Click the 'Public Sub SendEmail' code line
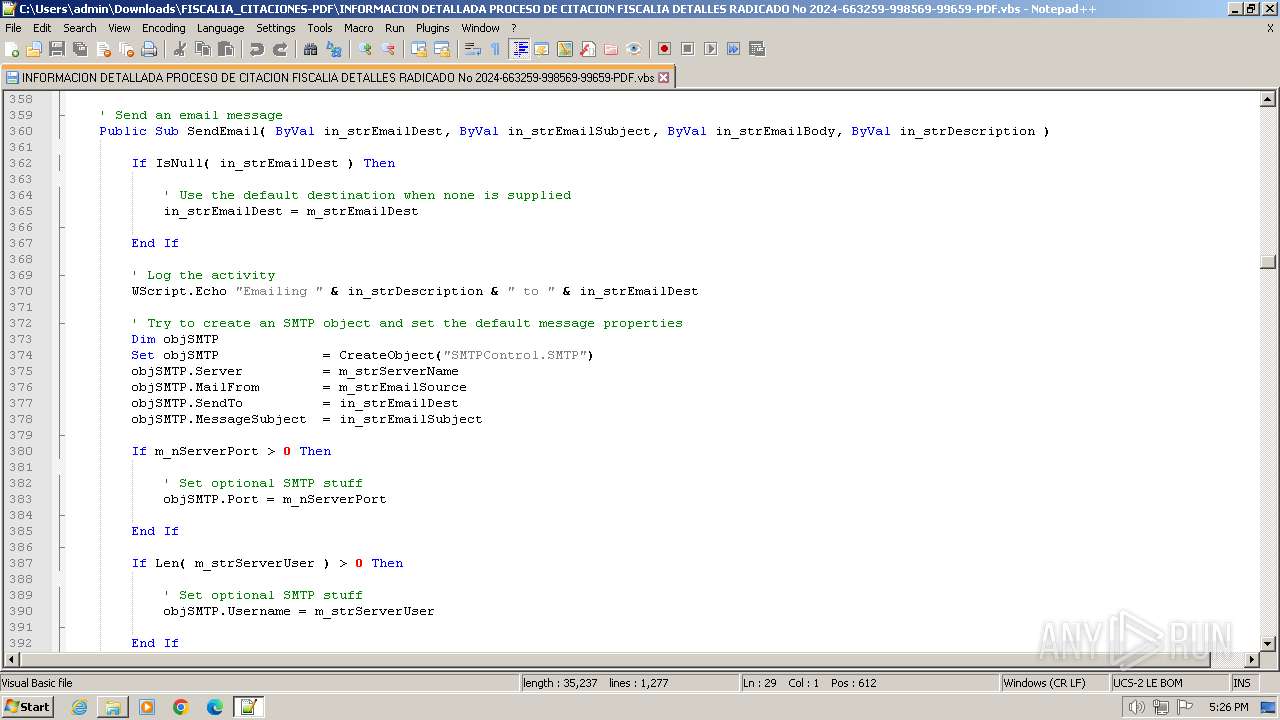Image resolution: width=1280 pixels, height=720 pixels. pyautogui.click(x=574, y=131)
